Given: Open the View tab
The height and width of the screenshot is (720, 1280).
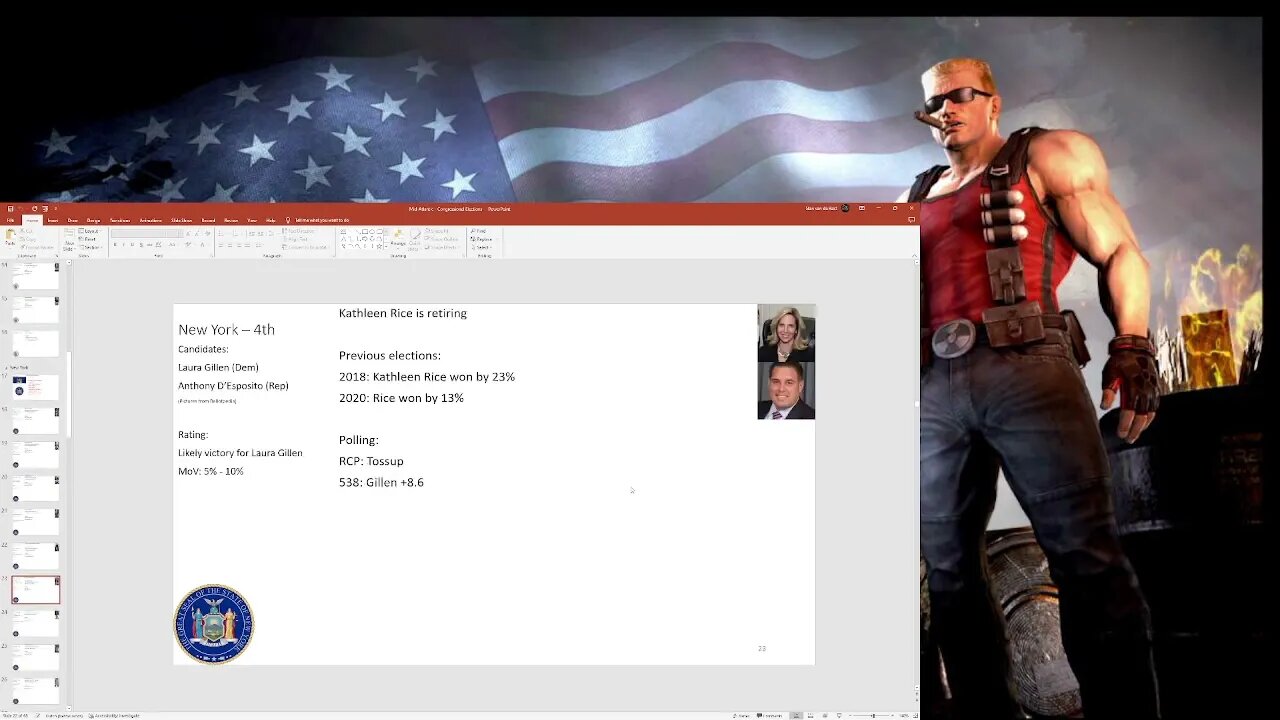Looking at the screenshot, I should click(252, 220).
